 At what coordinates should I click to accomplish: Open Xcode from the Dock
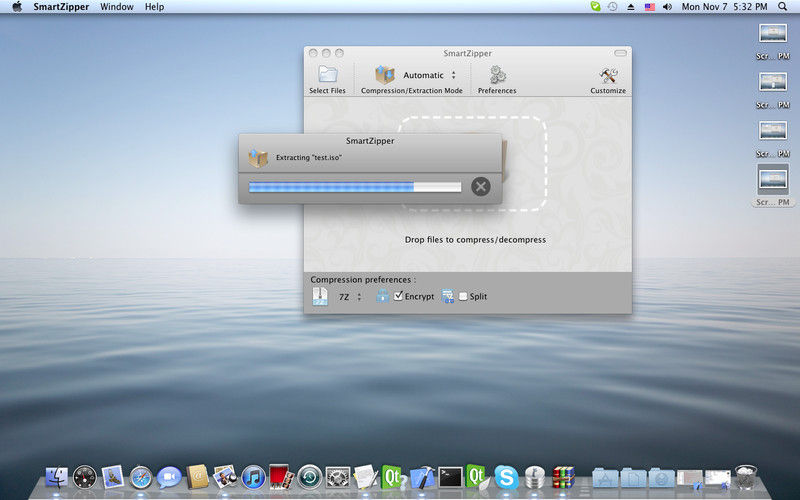pyautogui.click(x=422, y=478)
